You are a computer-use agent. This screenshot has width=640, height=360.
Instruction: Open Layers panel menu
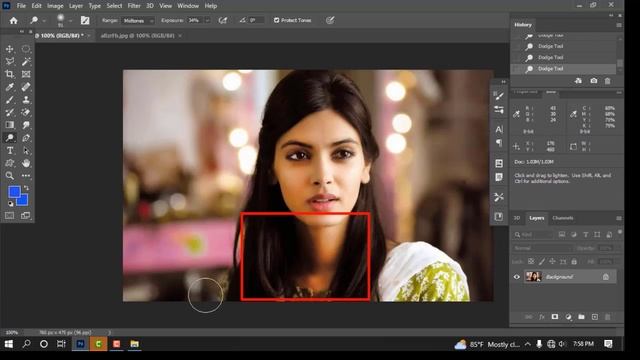point(619,218)
